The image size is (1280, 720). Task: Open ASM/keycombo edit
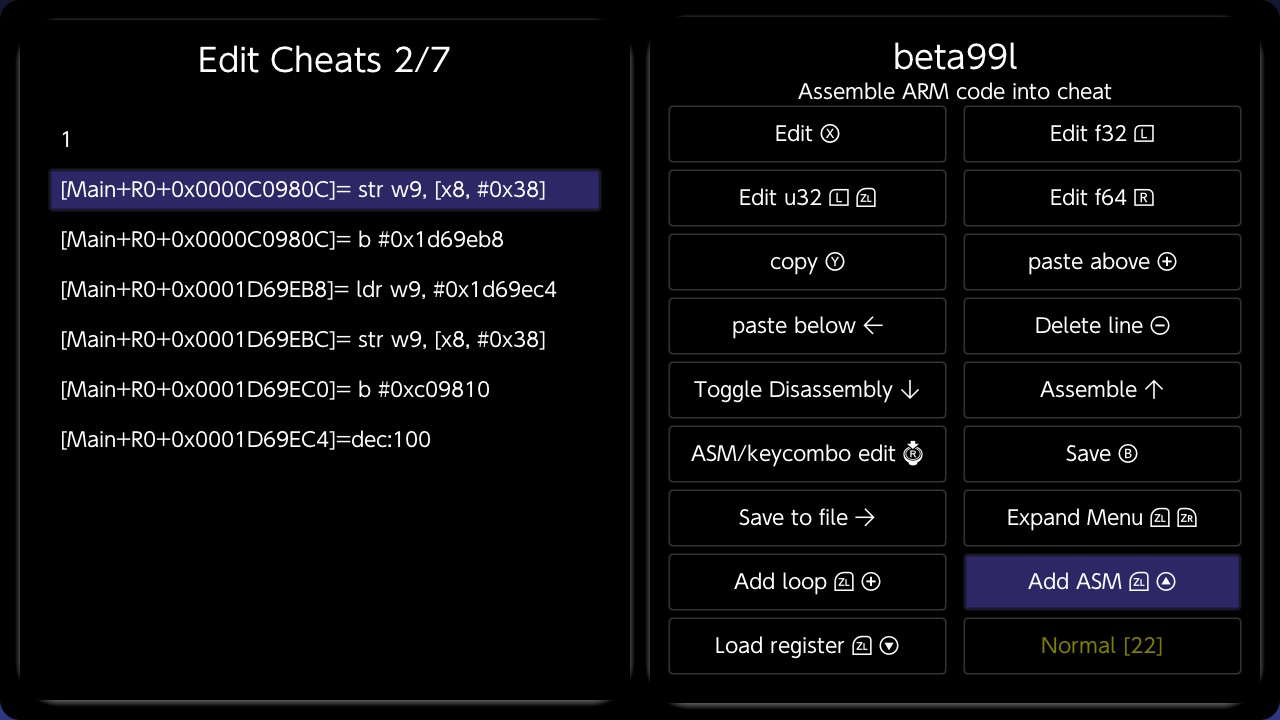coord(807,454)
